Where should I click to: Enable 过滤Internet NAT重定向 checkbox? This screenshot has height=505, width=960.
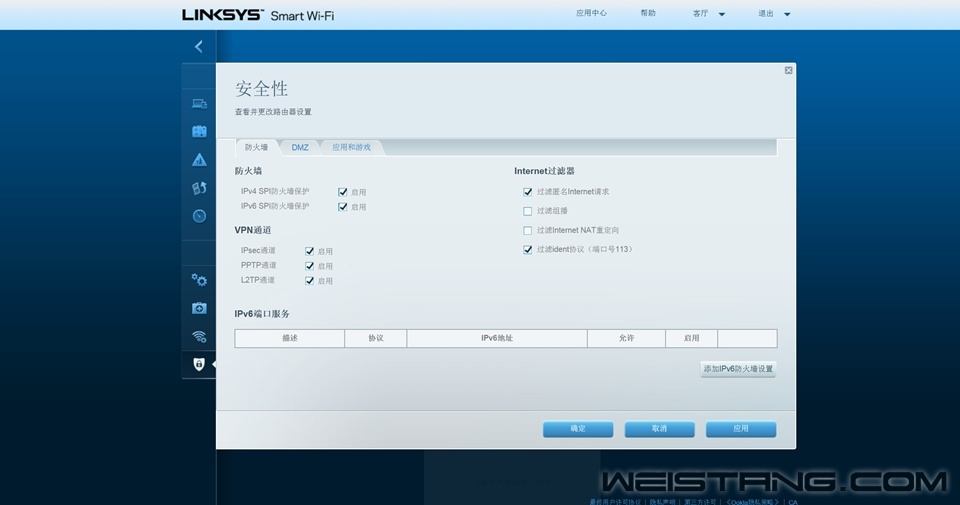pyautogui.click(x=528, y=230)
